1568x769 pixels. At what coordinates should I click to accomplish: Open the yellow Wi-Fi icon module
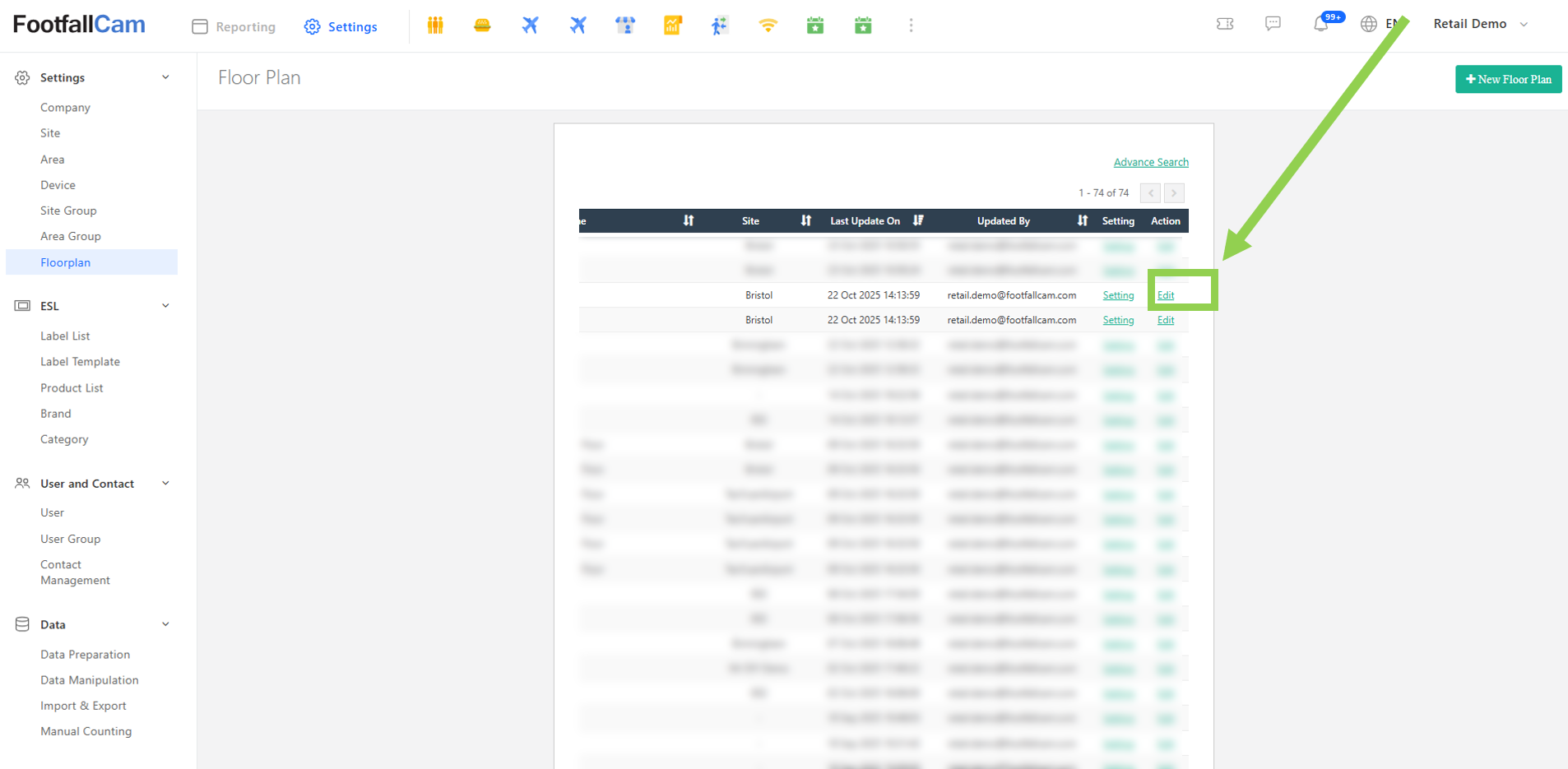pos(768,25)
